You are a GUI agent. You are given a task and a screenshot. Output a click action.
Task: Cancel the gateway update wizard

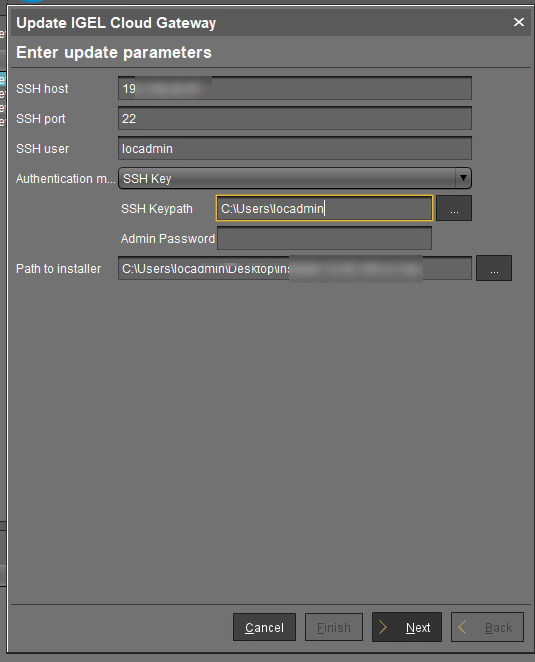coord(264,627)
